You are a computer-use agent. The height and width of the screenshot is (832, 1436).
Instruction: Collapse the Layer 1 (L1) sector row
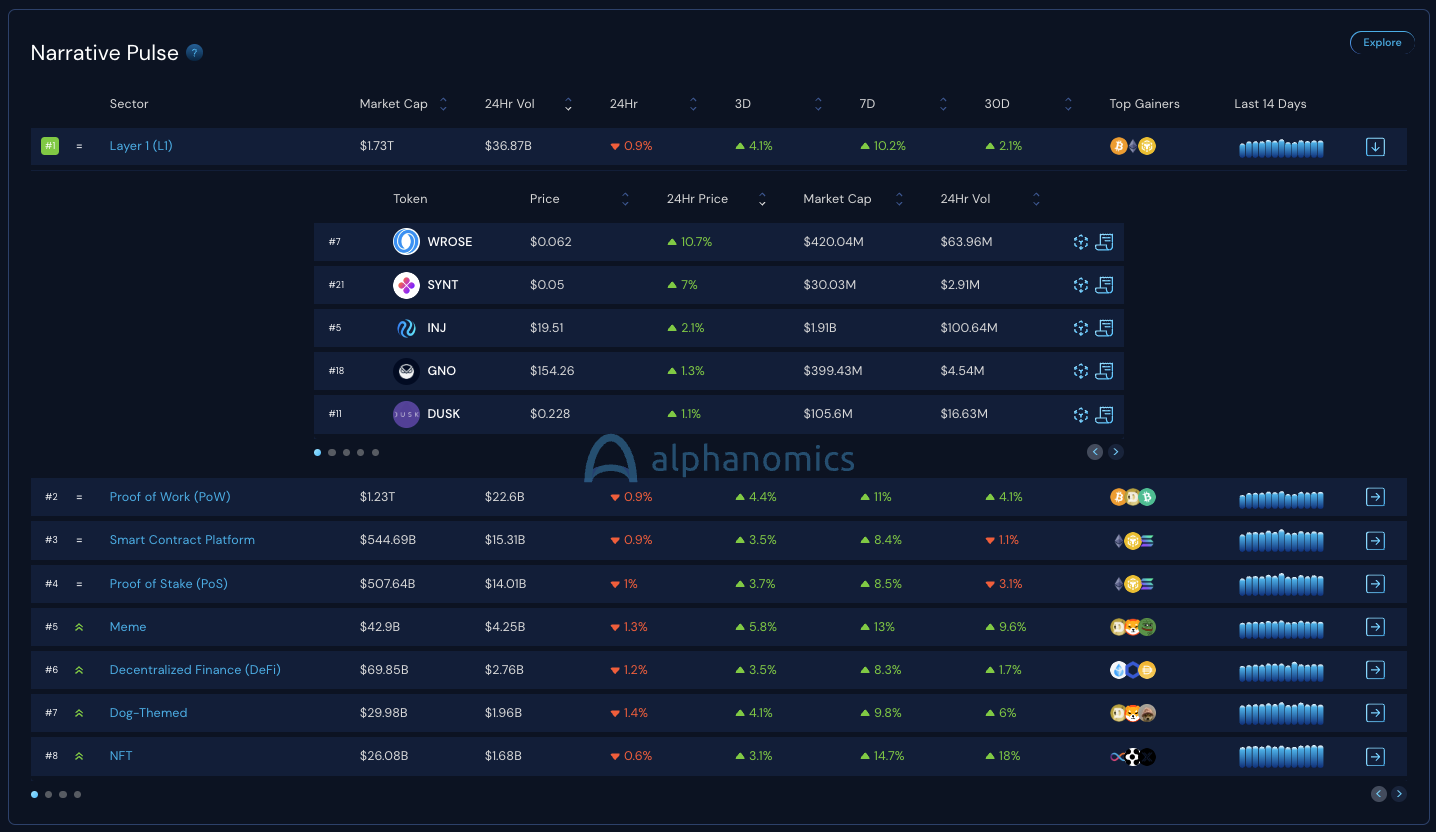pyautogui.click(x=1375, y=147)
